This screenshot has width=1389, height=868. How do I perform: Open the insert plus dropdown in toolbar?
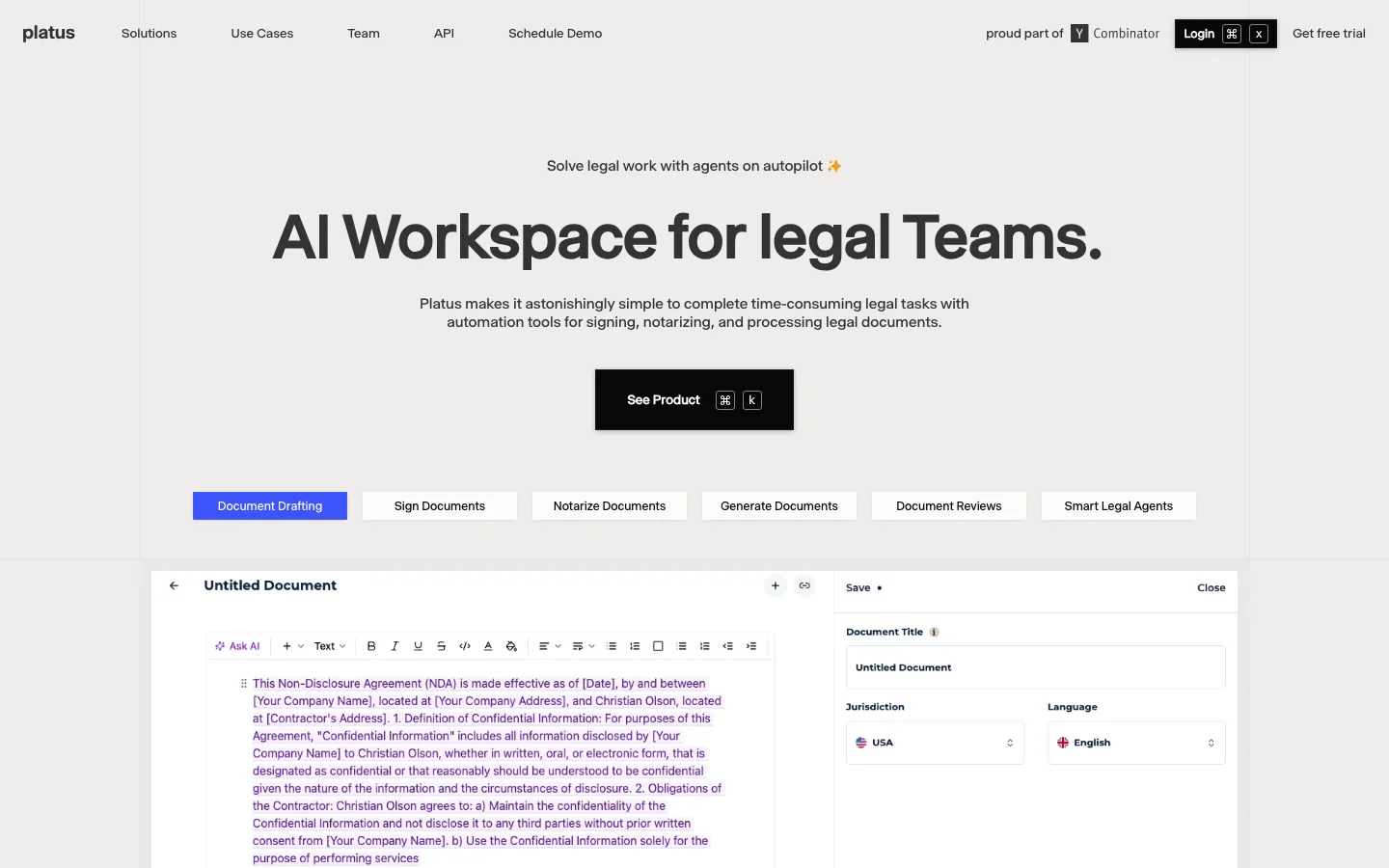click(x=292, y=646)
